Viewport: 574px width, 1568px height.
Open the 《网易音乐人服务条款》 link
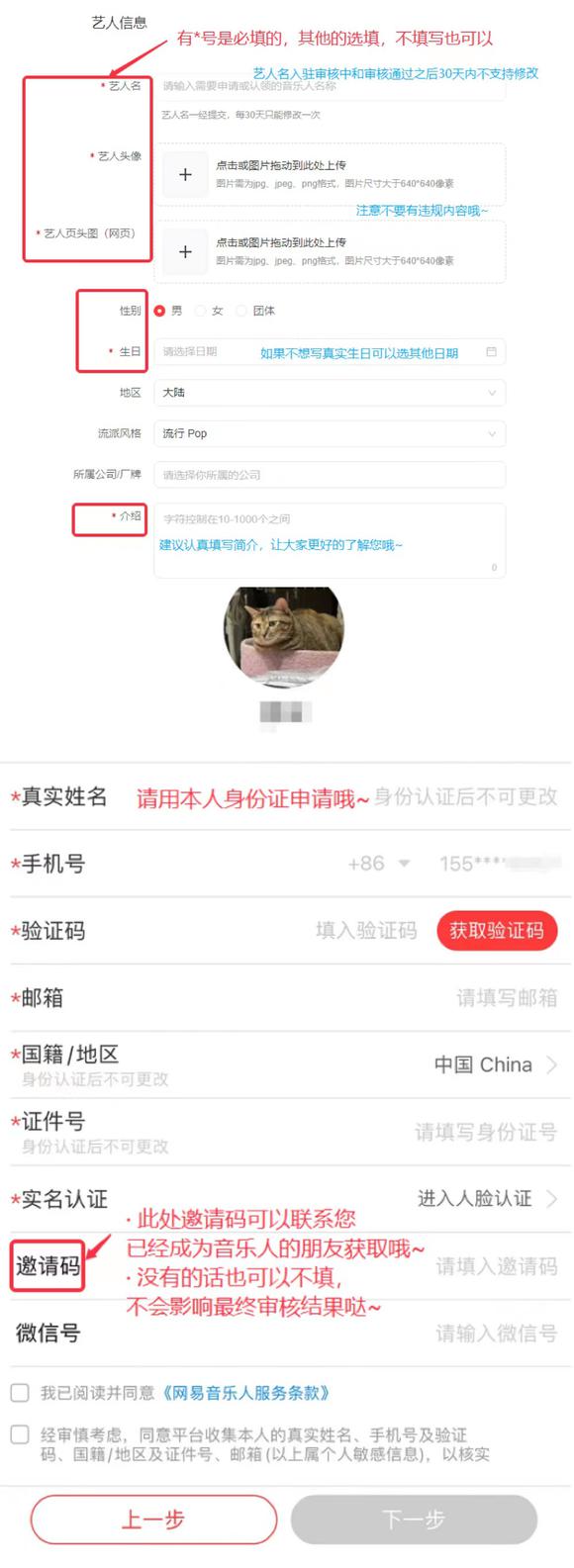244,1393
